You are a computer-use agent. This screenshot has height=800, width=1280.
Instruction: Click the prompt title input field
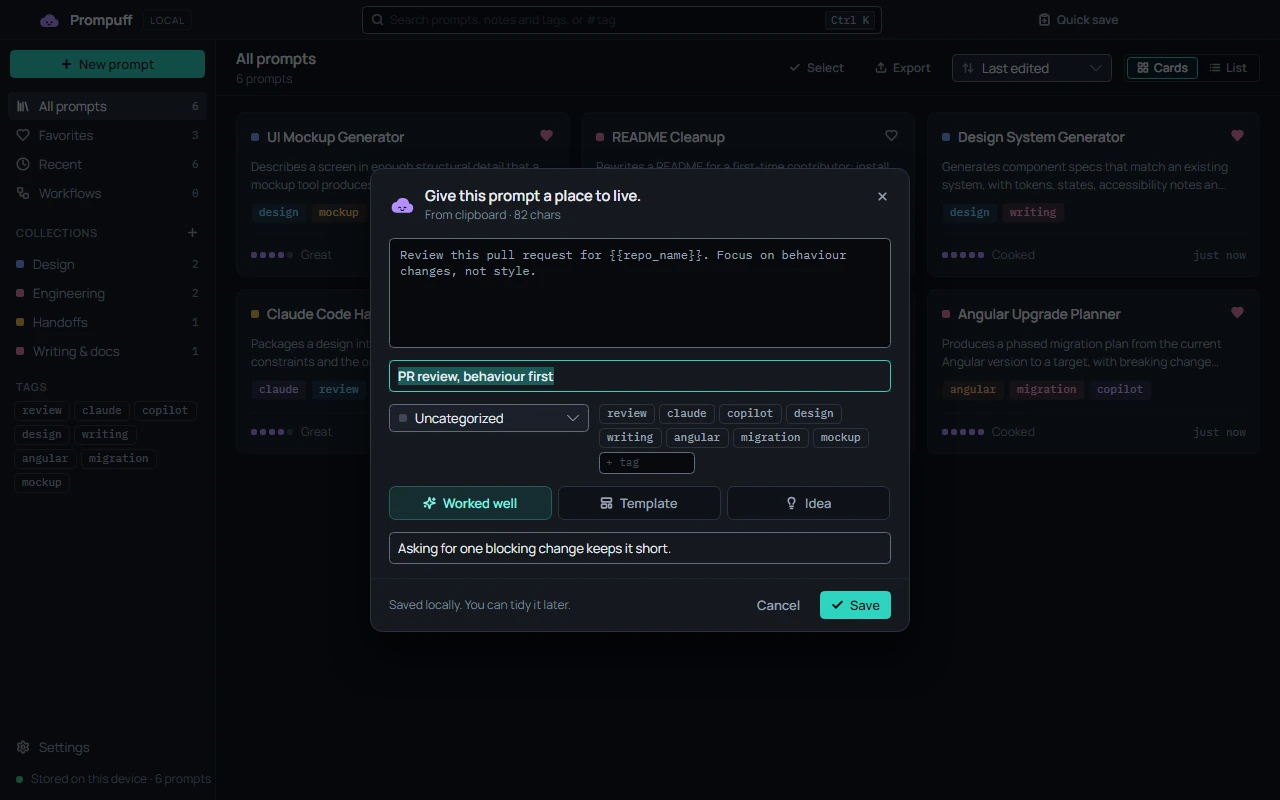[x=640, y=376]
